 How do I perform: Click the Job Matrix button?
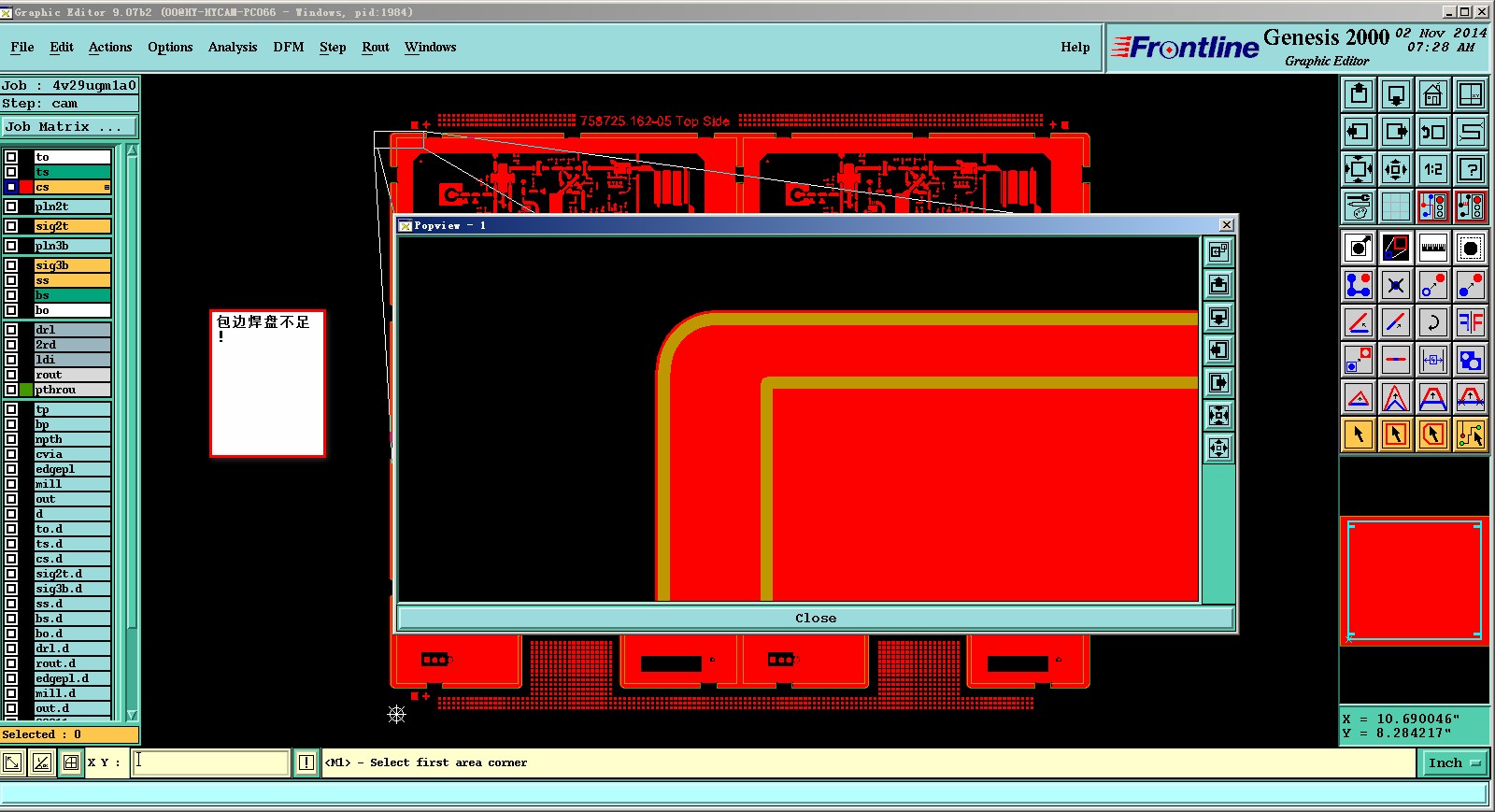click(69, 126)
